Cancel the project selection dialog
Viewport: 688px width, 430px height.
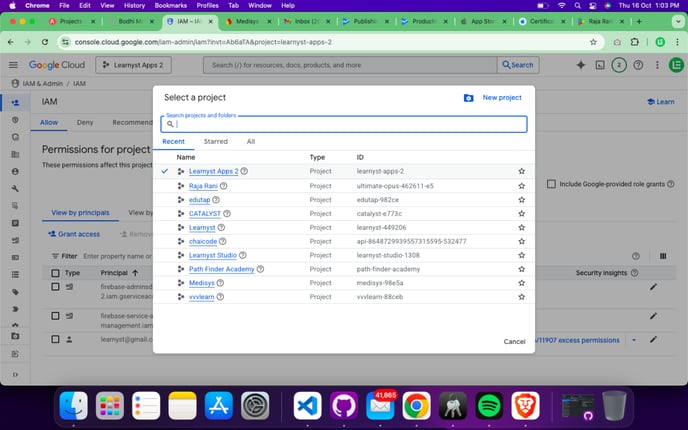514,341
